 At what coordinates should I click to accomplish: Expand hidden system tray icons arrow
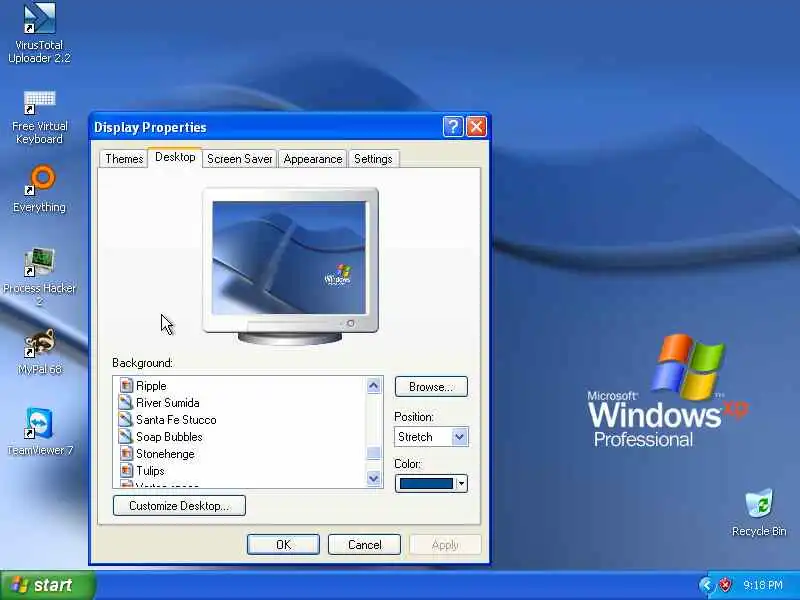(x=707, y=585)
